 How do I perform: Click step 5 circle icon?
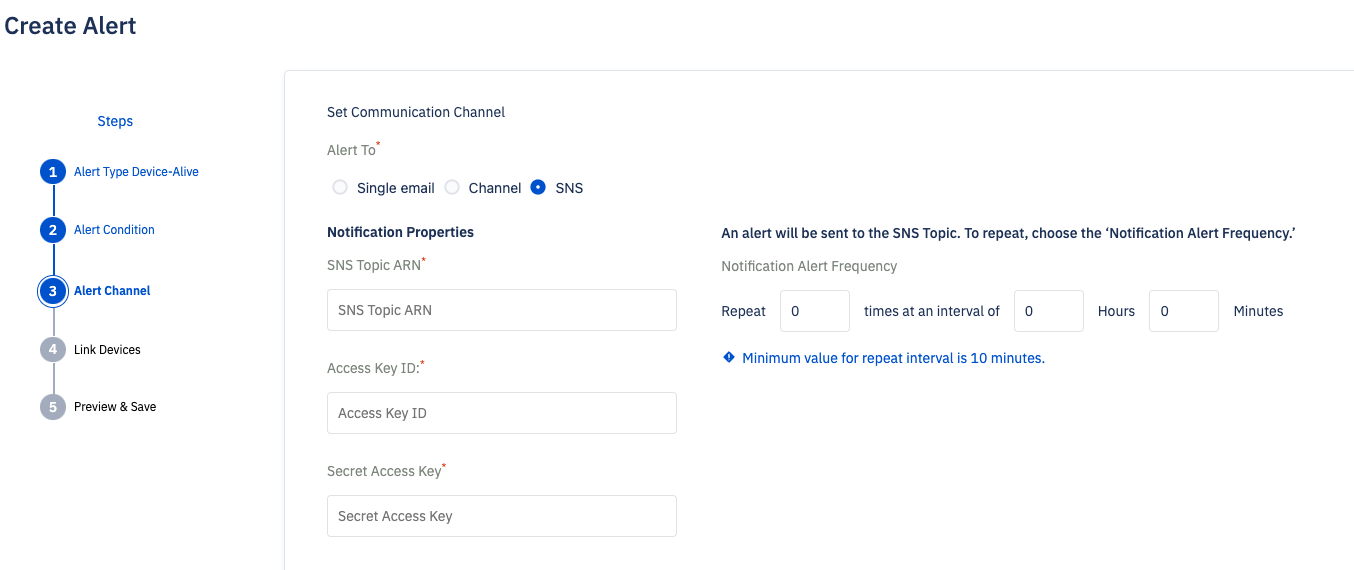(53, 407)
